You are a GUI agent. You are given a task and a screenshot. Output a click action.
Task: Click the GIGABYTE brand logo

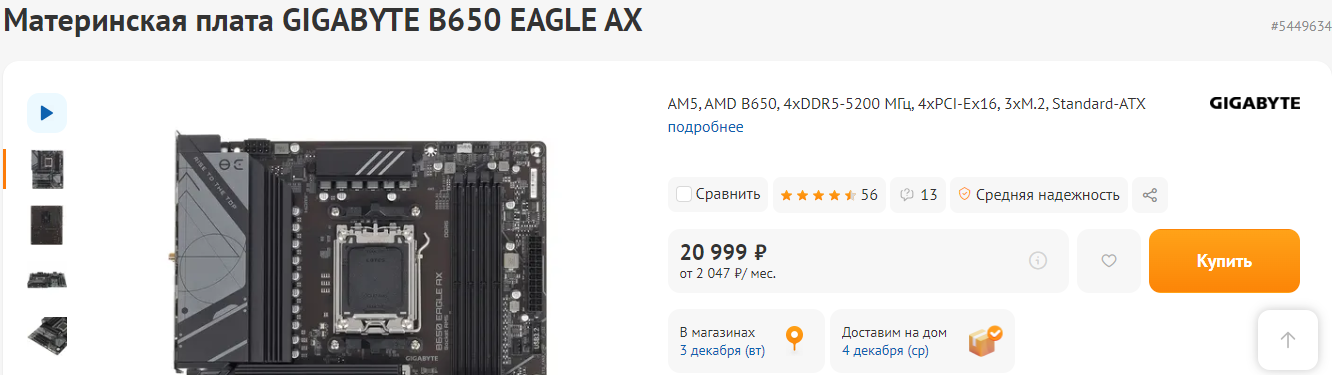click(x=1255, y=103)
